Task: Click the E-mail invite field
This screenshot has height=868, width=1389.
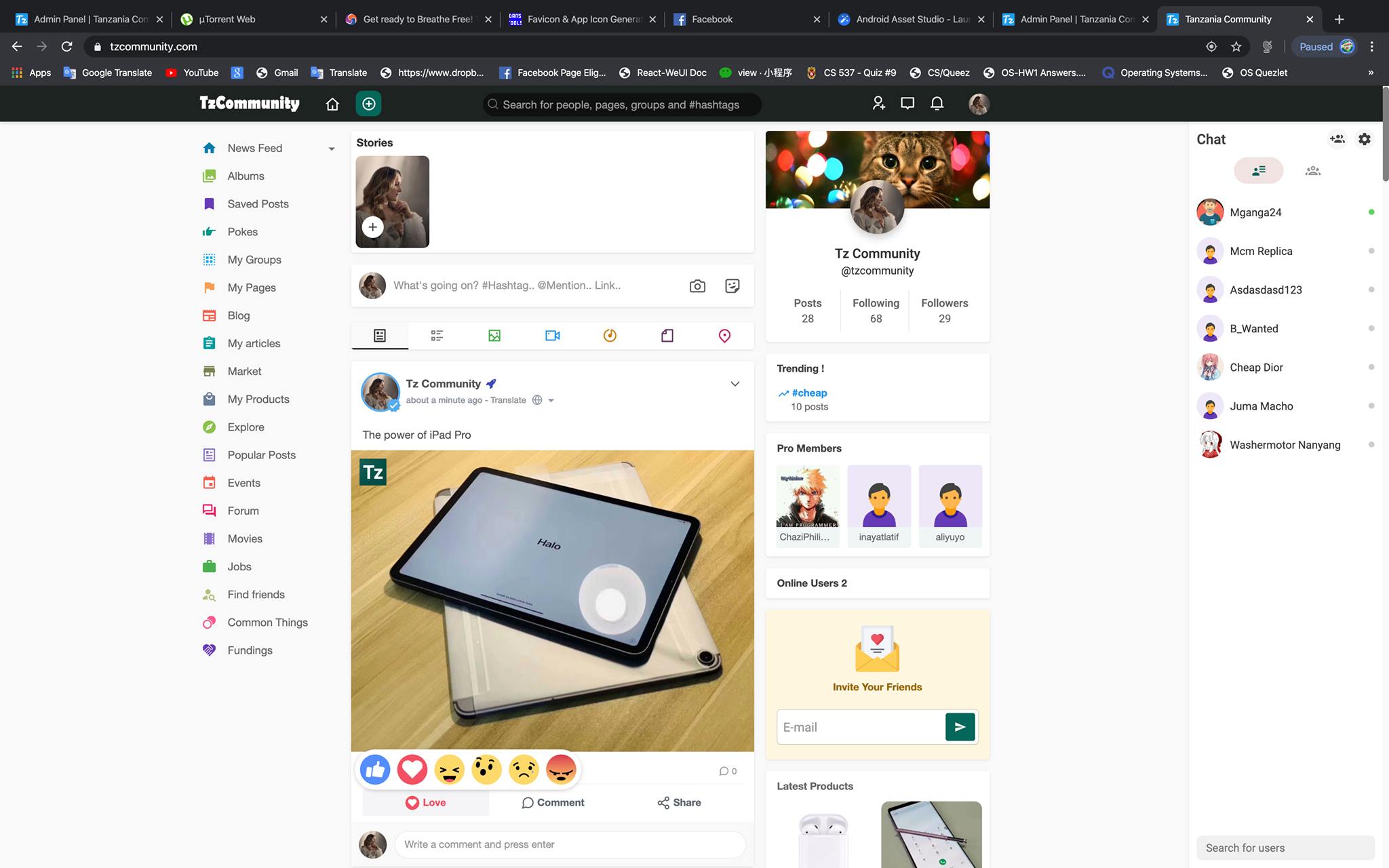Action: (x=861, y=727)
